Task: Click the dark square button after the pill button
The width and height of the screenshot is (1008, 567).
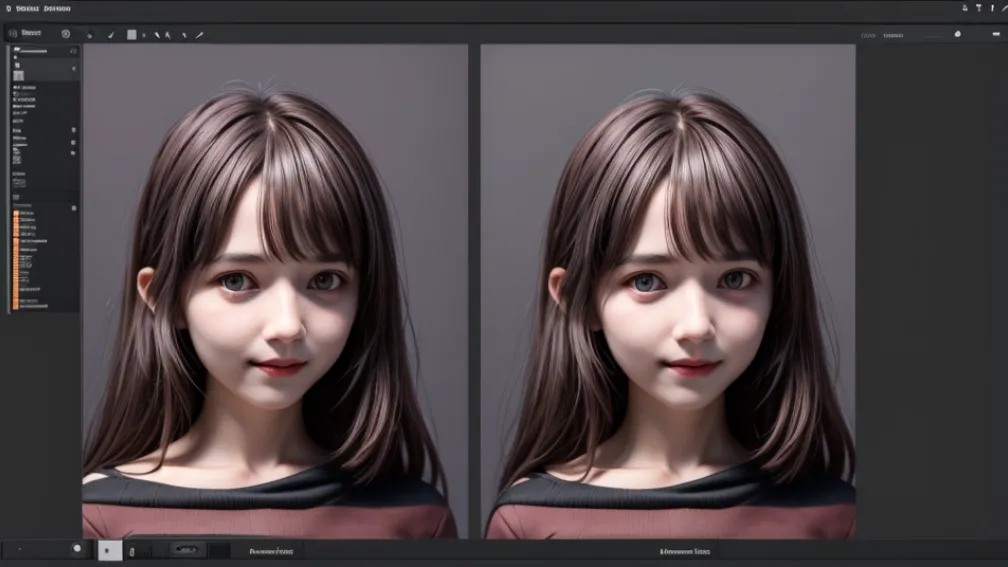Action: coord(219,550)
